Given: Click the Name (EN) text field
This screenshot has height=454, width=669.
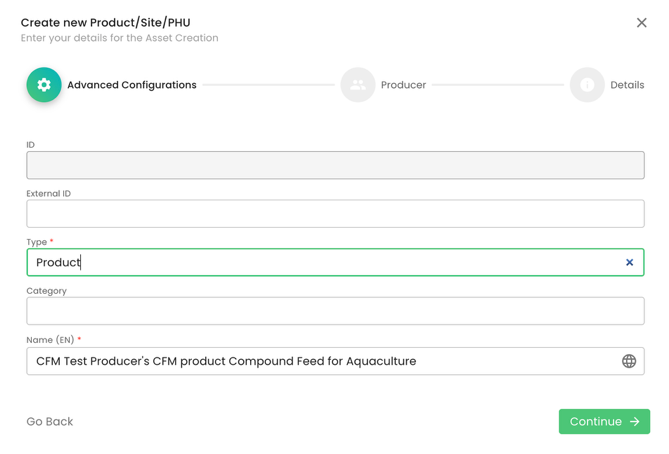Looking at the screenshot, I should (x=320, y=361).
